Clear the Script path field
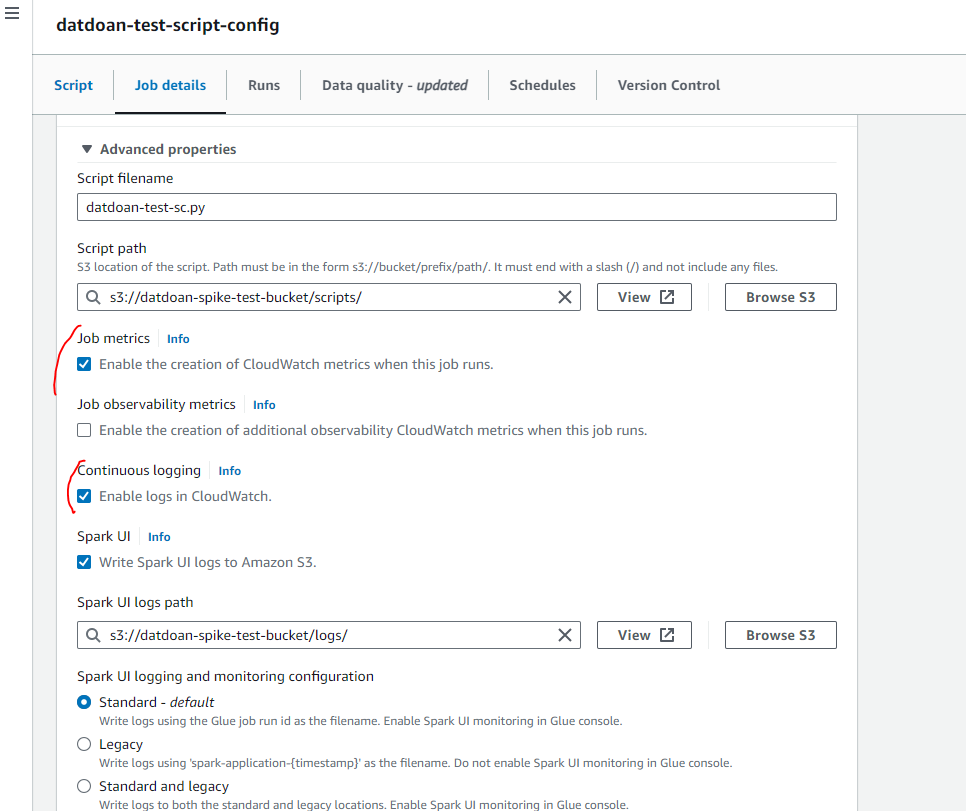 [x=565, y=297]
